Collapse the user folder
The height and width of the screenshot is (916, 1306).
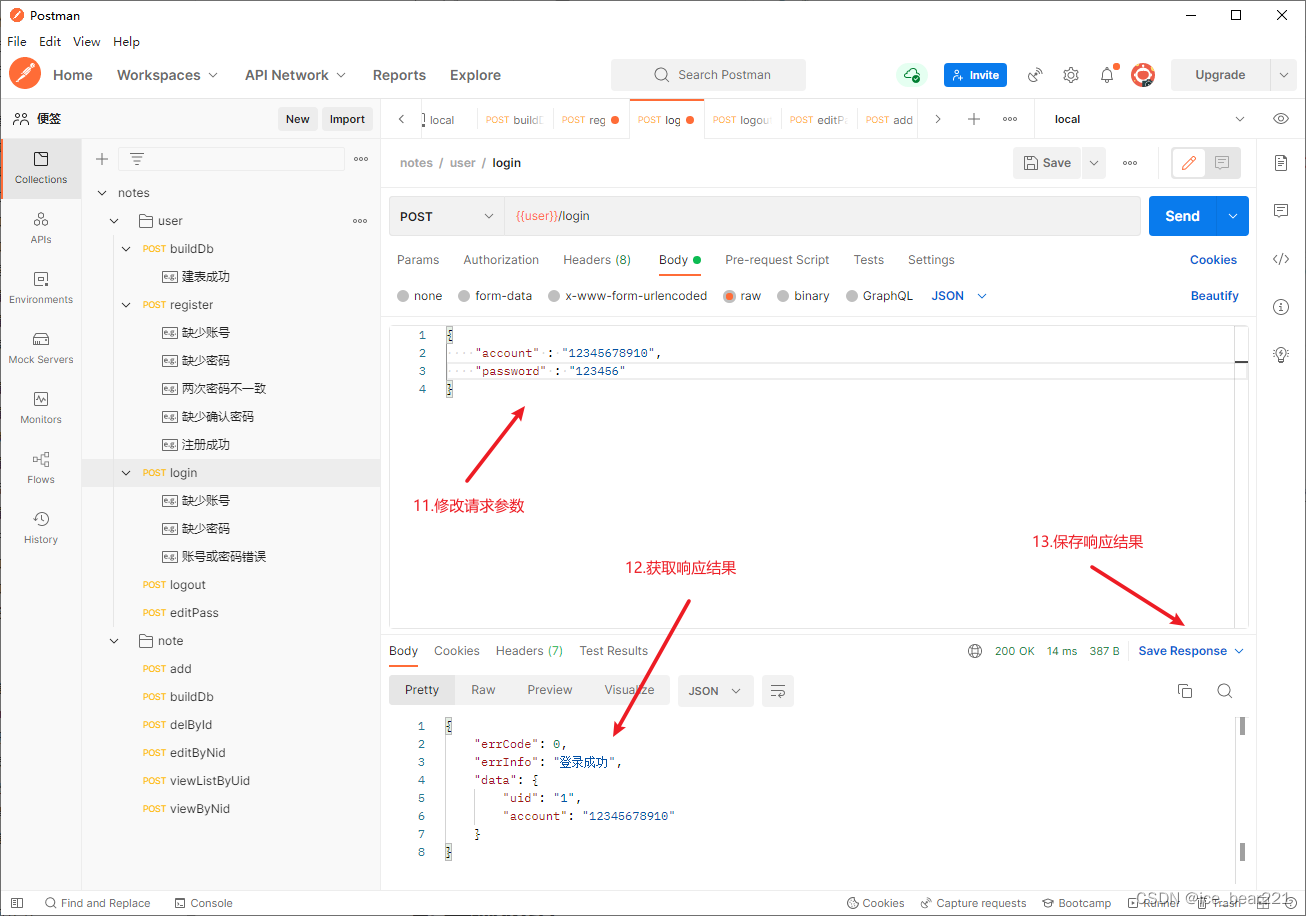(x=115, y=221)
